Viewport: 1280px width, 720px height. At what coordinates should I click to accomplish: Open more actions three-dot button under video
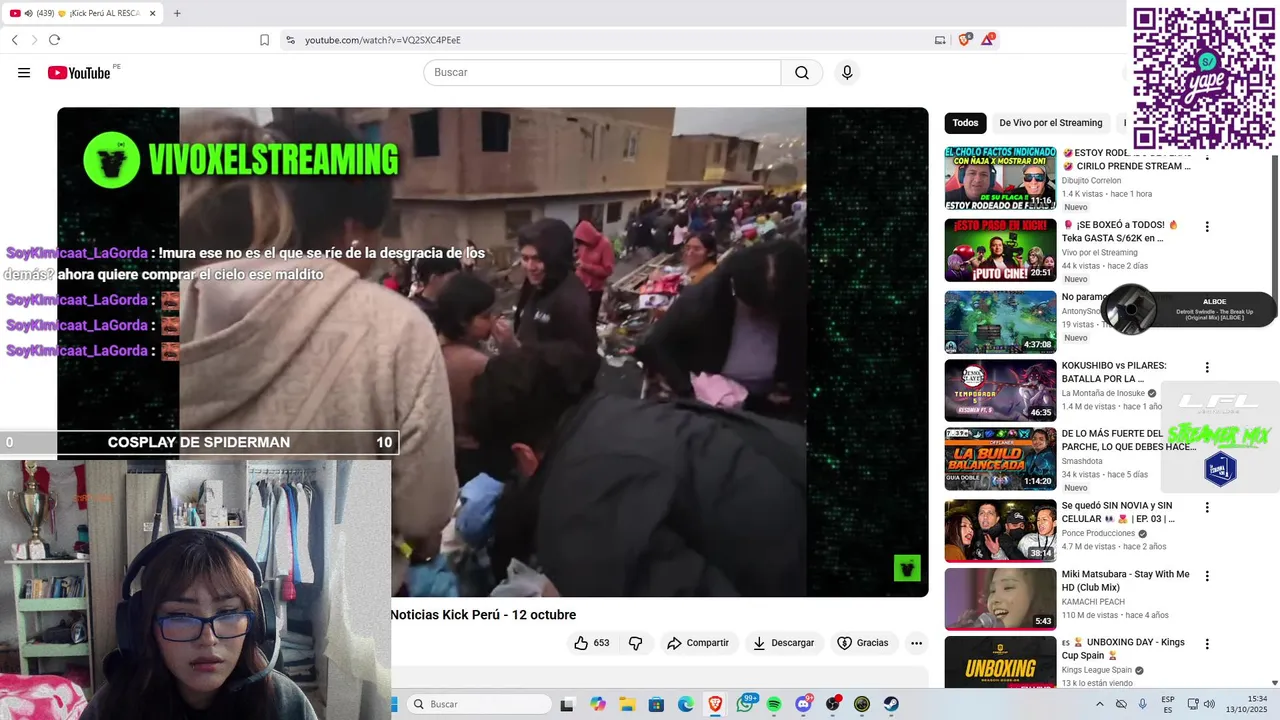coord(916,643)
